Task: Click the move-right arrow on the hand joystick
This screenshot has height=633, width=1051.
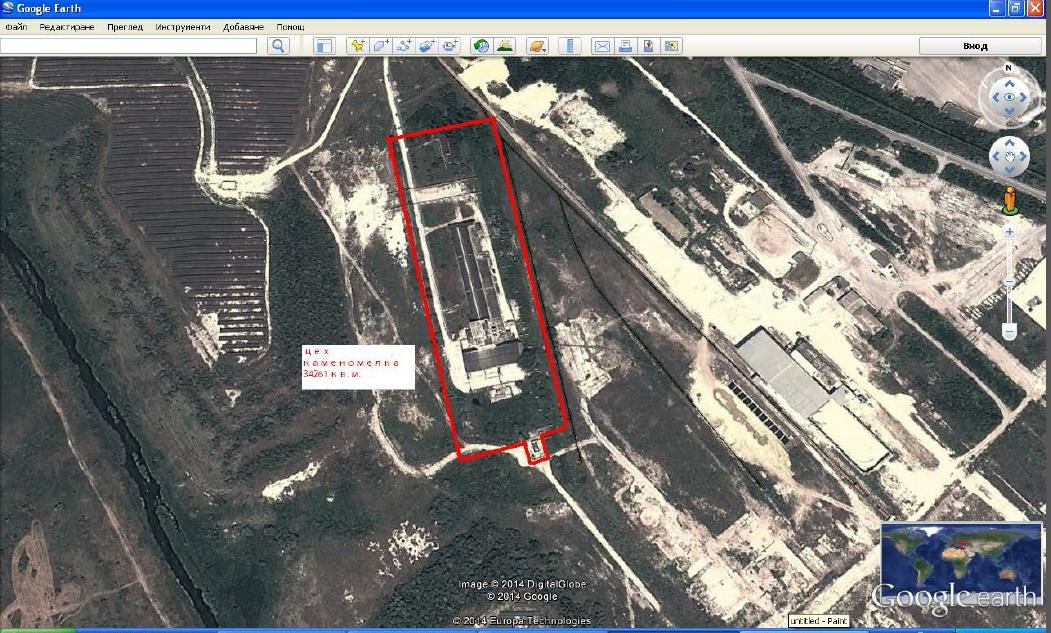Action: [1024, 156]
